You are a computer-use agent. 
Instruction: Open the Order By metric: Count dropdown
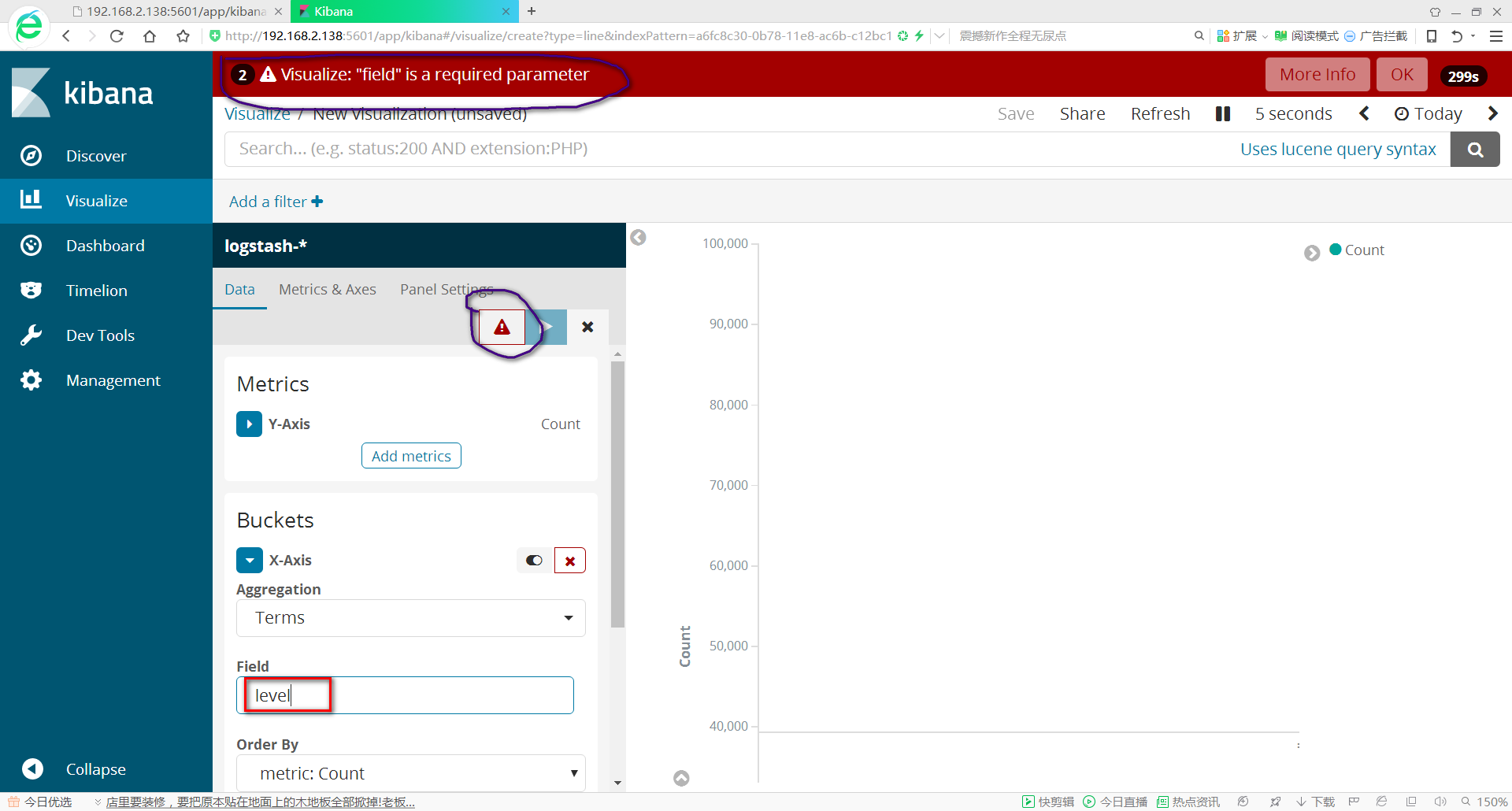411,773
